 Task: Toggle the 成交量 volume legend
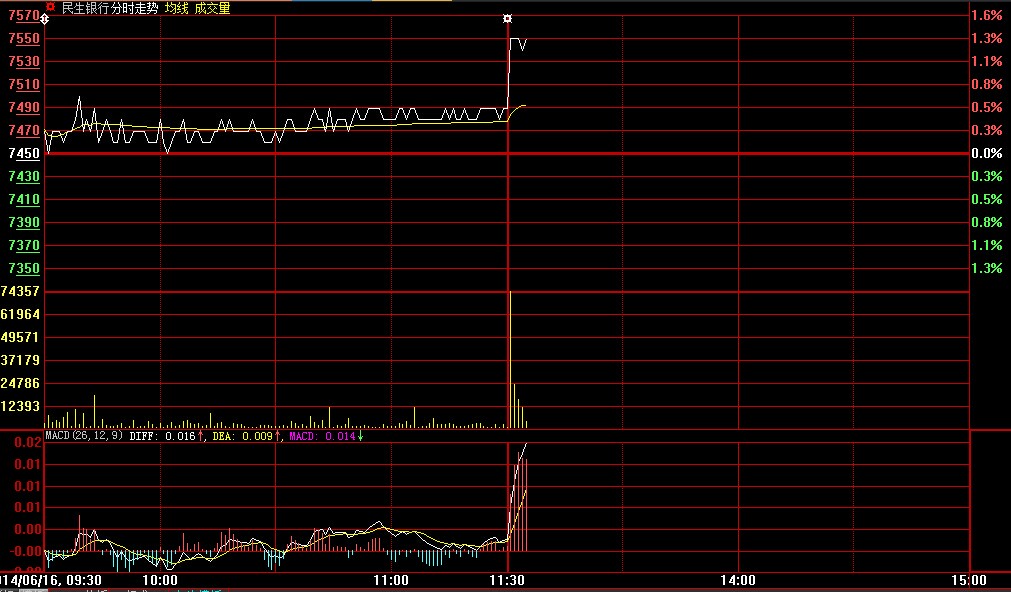click(212, 8)
